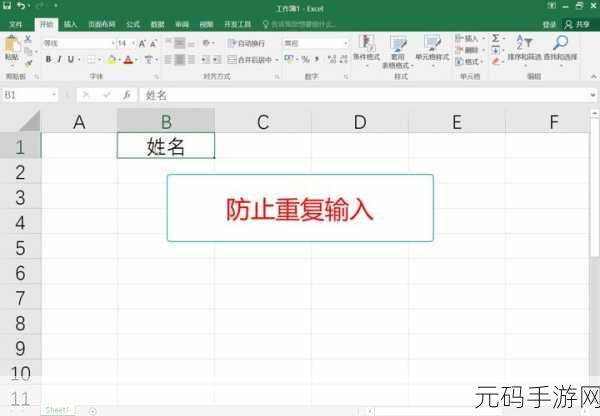This screenshot has height=416, width=600.
Task: Switch to Formulas (公式) tab
Action: pos(133,24)
